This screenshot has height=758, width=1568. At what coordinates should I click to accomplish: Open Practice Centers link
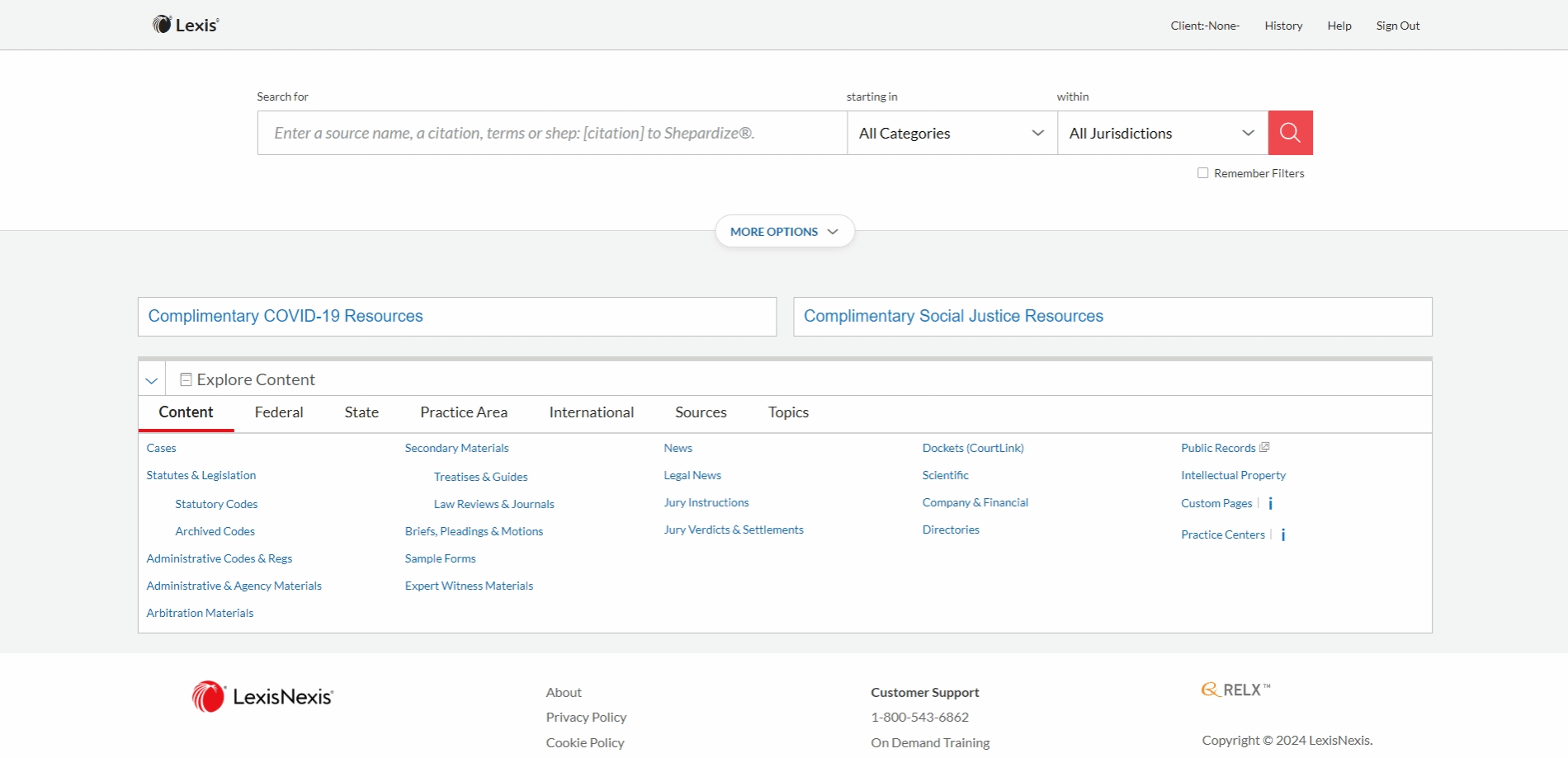[x=1223, y=534]
